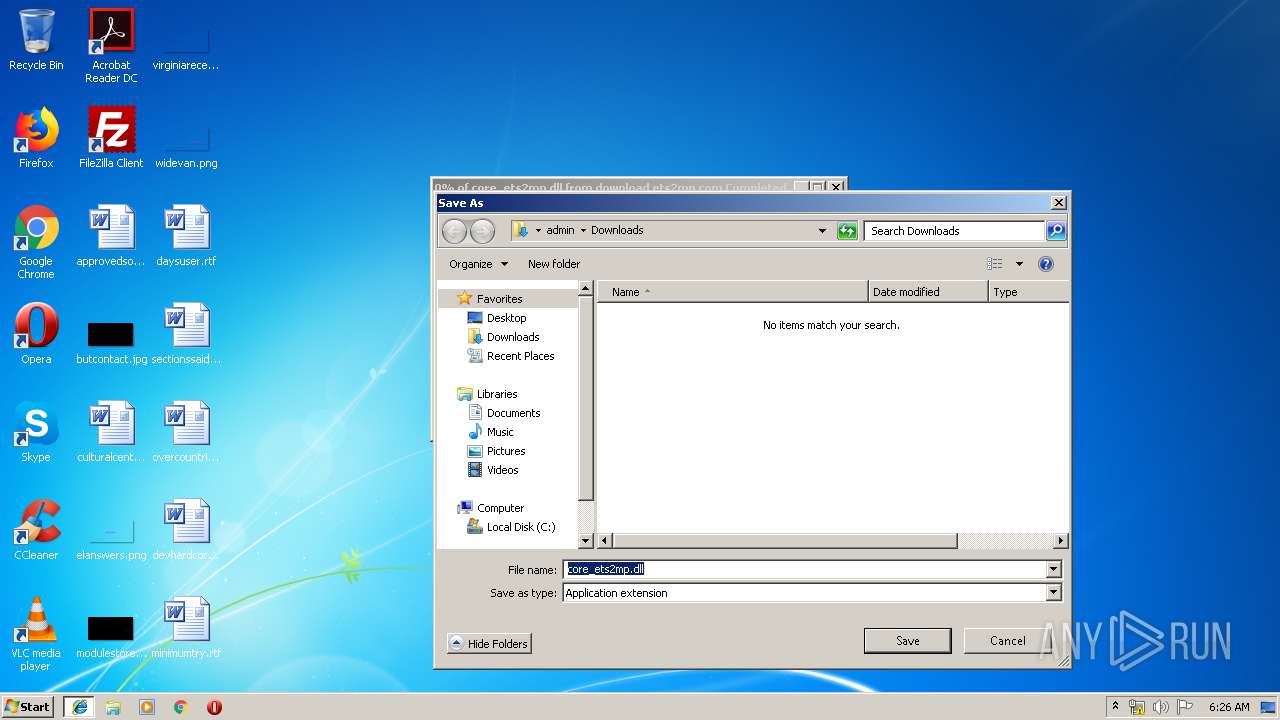Click the taskbar clock showing 6:26 AM
The image size is (1280, 720).
click(x=1228, y=707)
